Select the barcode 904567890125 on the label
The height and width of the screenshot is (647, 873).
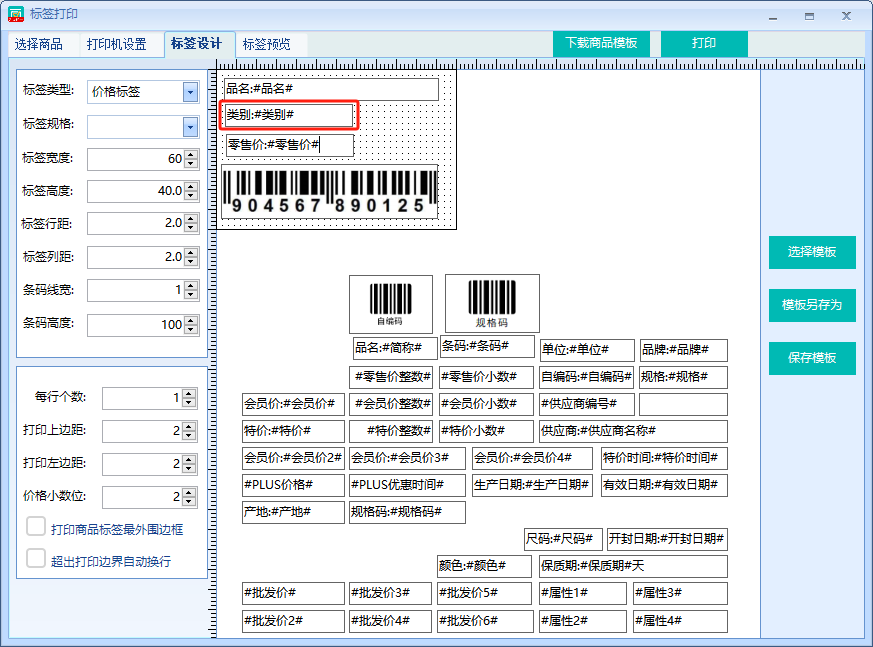pos(330,192)
